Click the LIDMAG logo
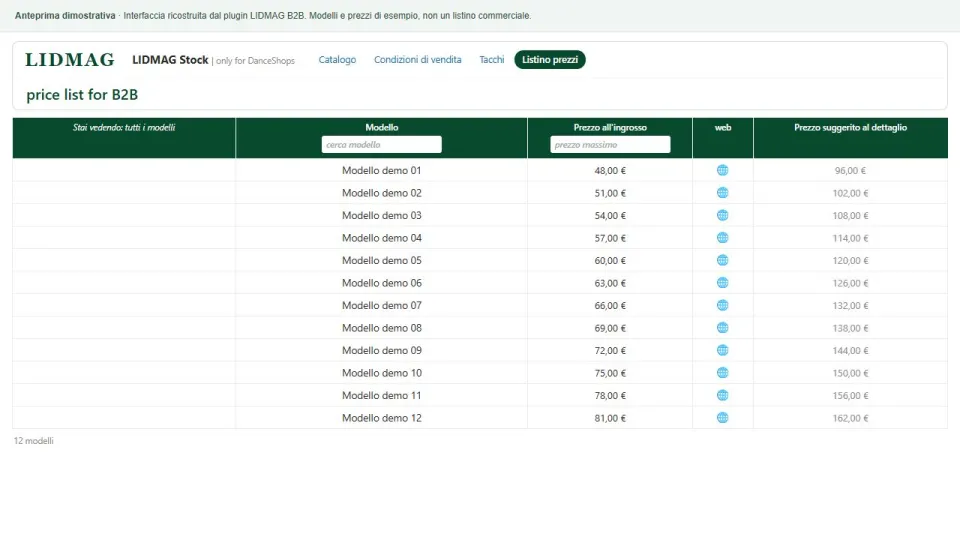 (70, 59)
